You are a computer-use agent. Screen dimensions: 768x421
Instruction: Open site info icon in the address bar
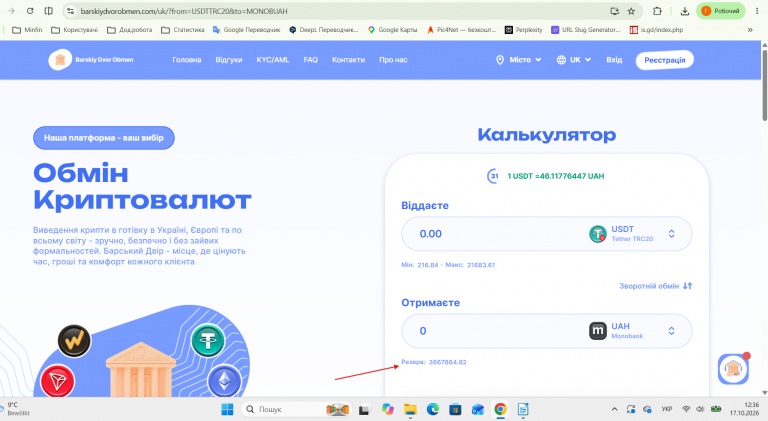click(71, 11)
